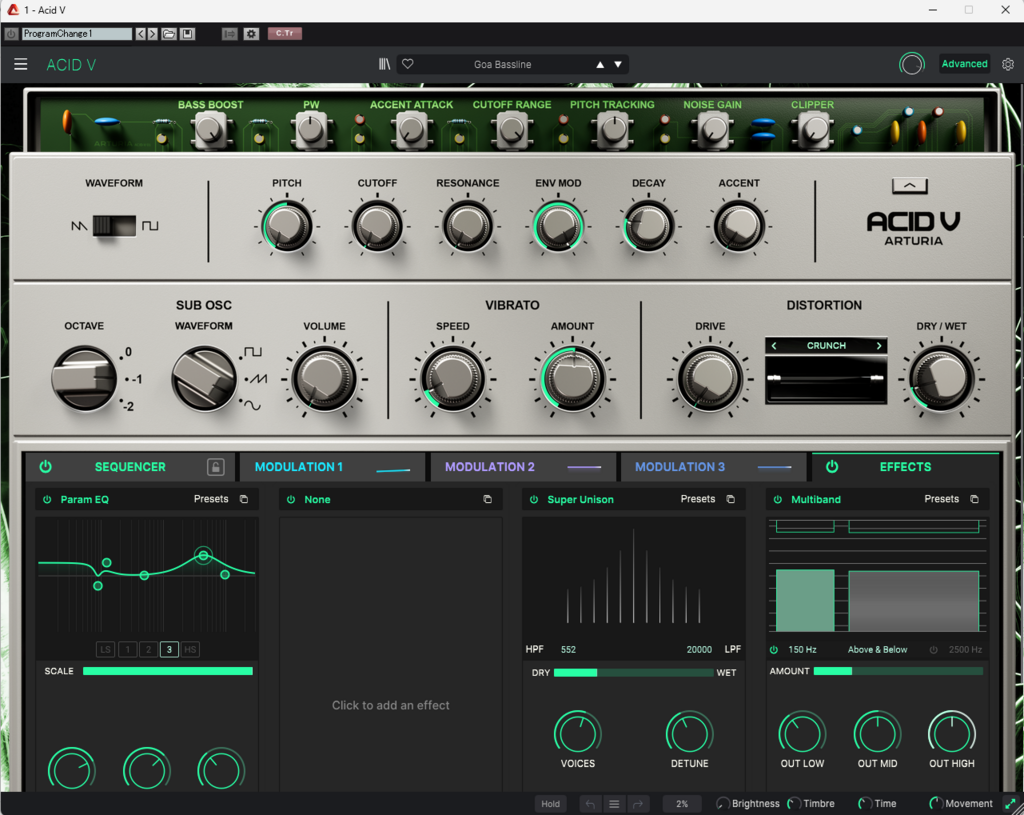1024x815 pixels.
Task: Click the MIDI routing arrow icon in host bar
Action: pyautogui.click(x=229, y=33)
